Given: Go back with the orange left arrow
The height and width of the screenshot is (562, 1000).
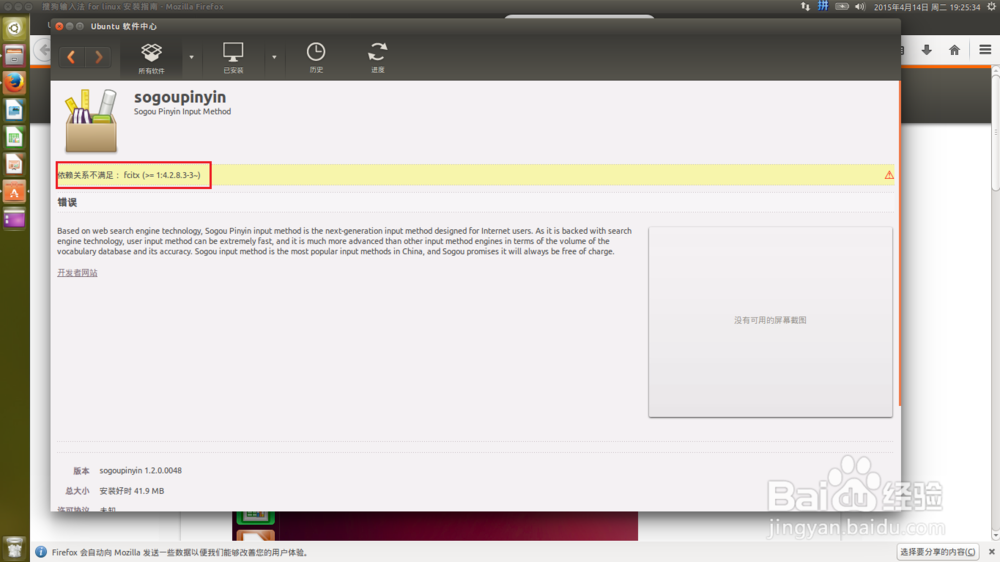Looking at the screenshot, I should click(71, 57).
